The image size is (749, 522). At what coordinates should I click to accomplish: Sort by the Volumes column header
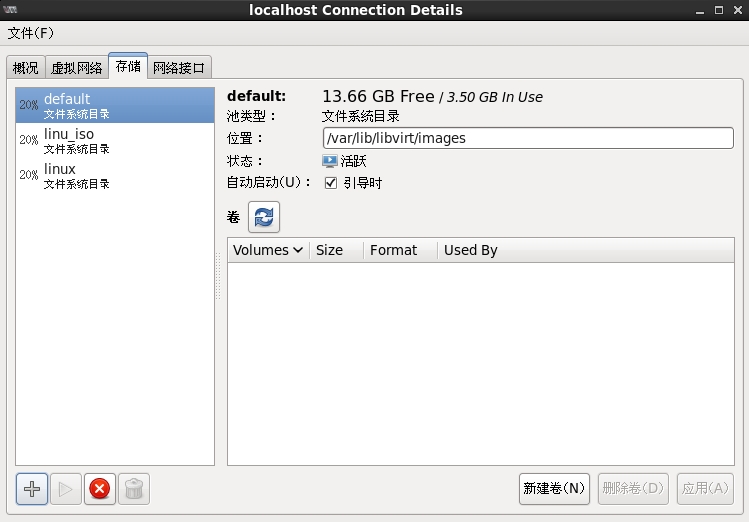[268, 250]
